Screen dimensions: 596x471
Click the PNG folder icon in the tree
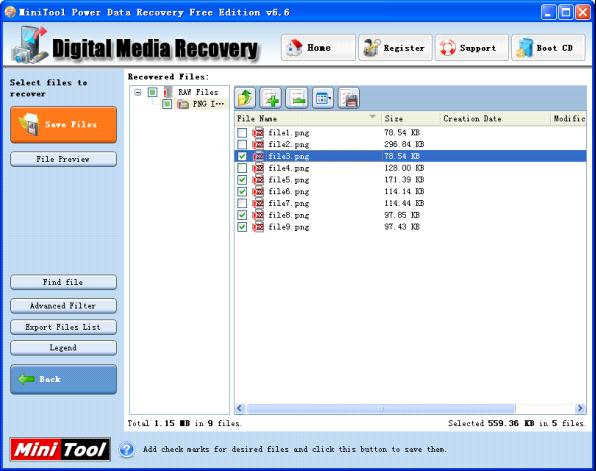click(x=183, y=104)
